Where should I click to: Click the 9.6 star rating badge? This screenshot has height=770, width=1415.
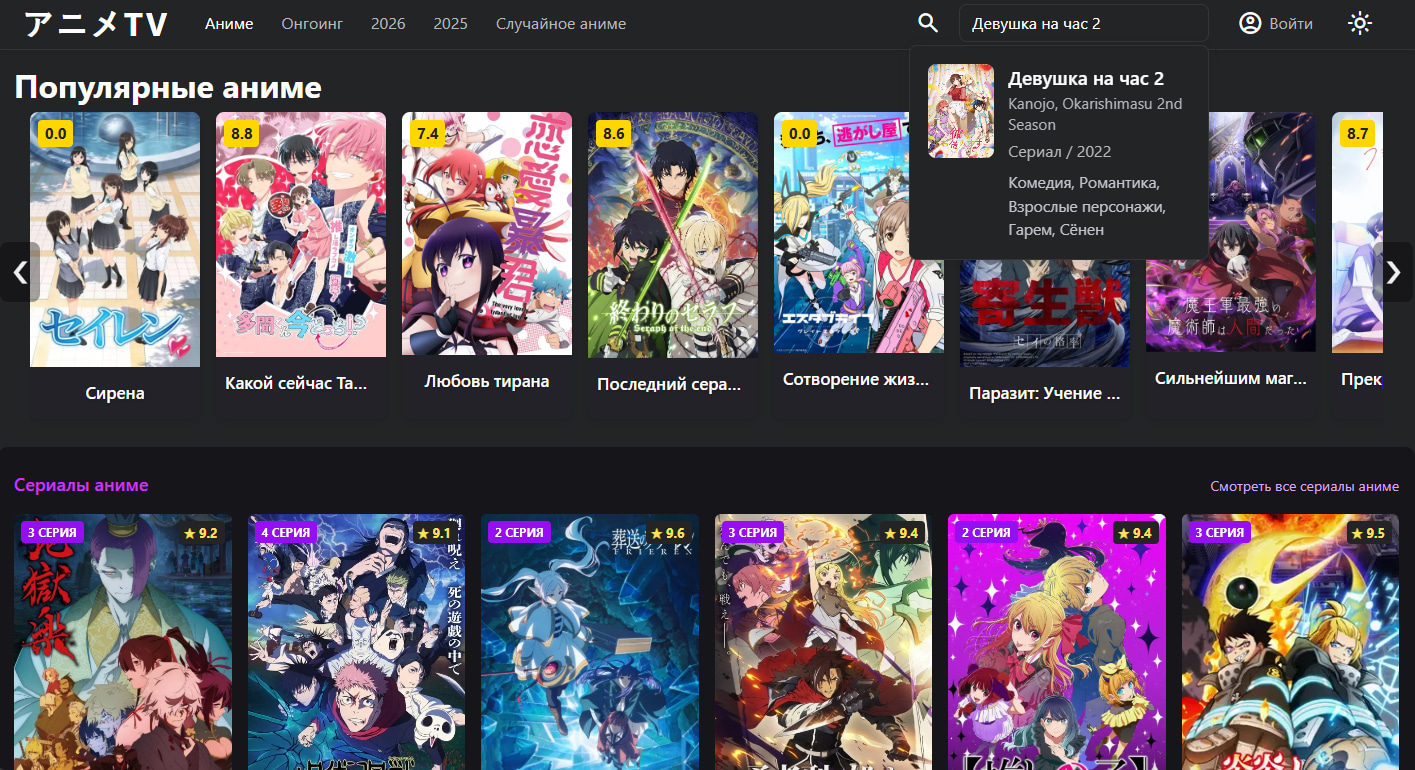coord(668,533)
